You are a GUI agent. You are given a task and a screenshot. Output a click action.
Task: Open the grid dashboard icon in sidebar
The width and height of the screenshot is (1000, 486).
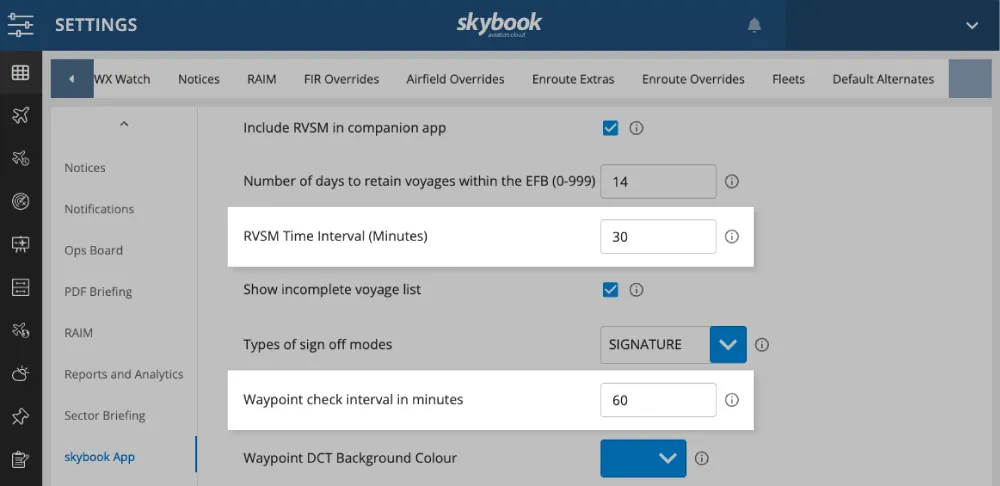[x=20, y=73]
